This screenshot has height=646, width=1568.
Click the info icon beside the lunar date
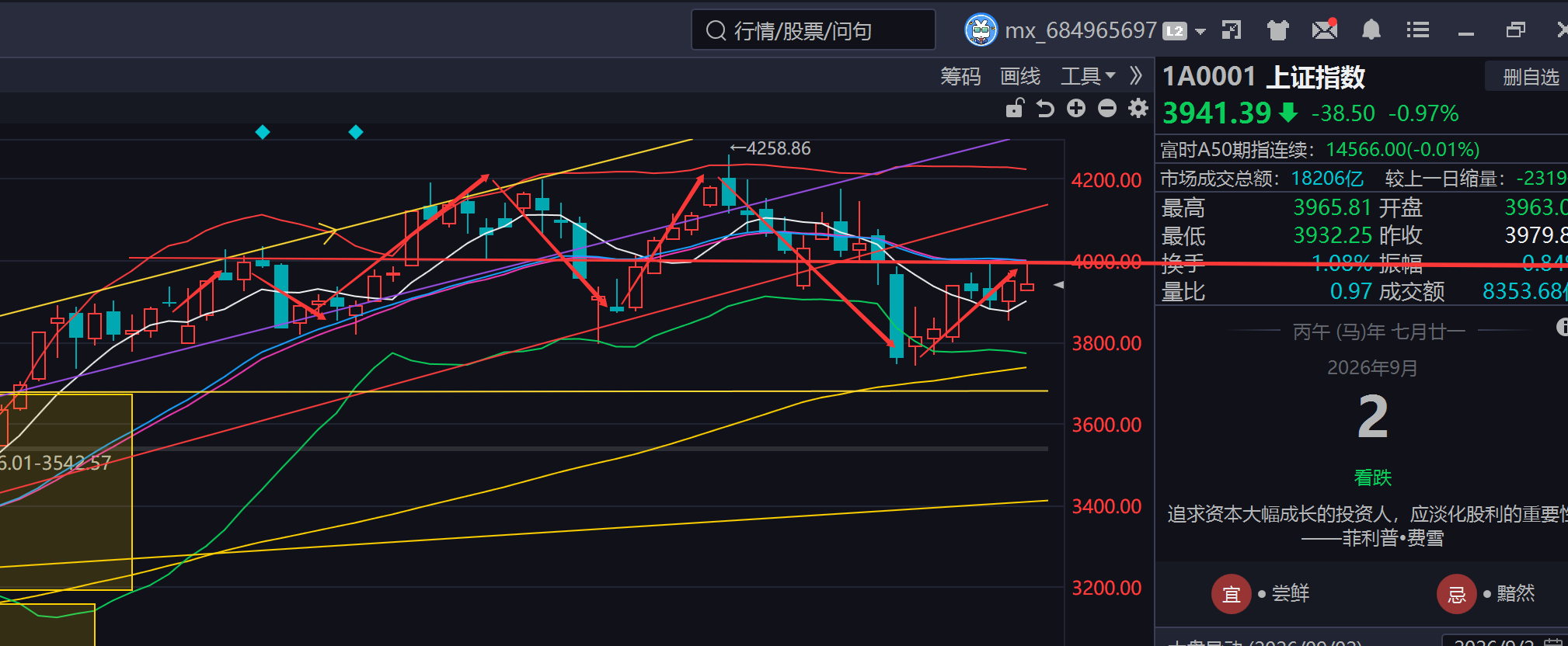[1563, 327]
